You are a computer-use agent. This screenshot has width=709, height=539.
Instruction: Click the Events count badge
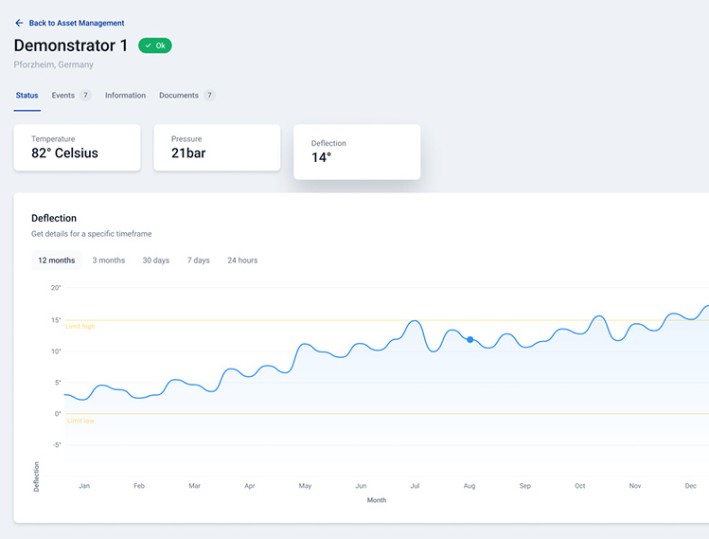coord(85,96)
